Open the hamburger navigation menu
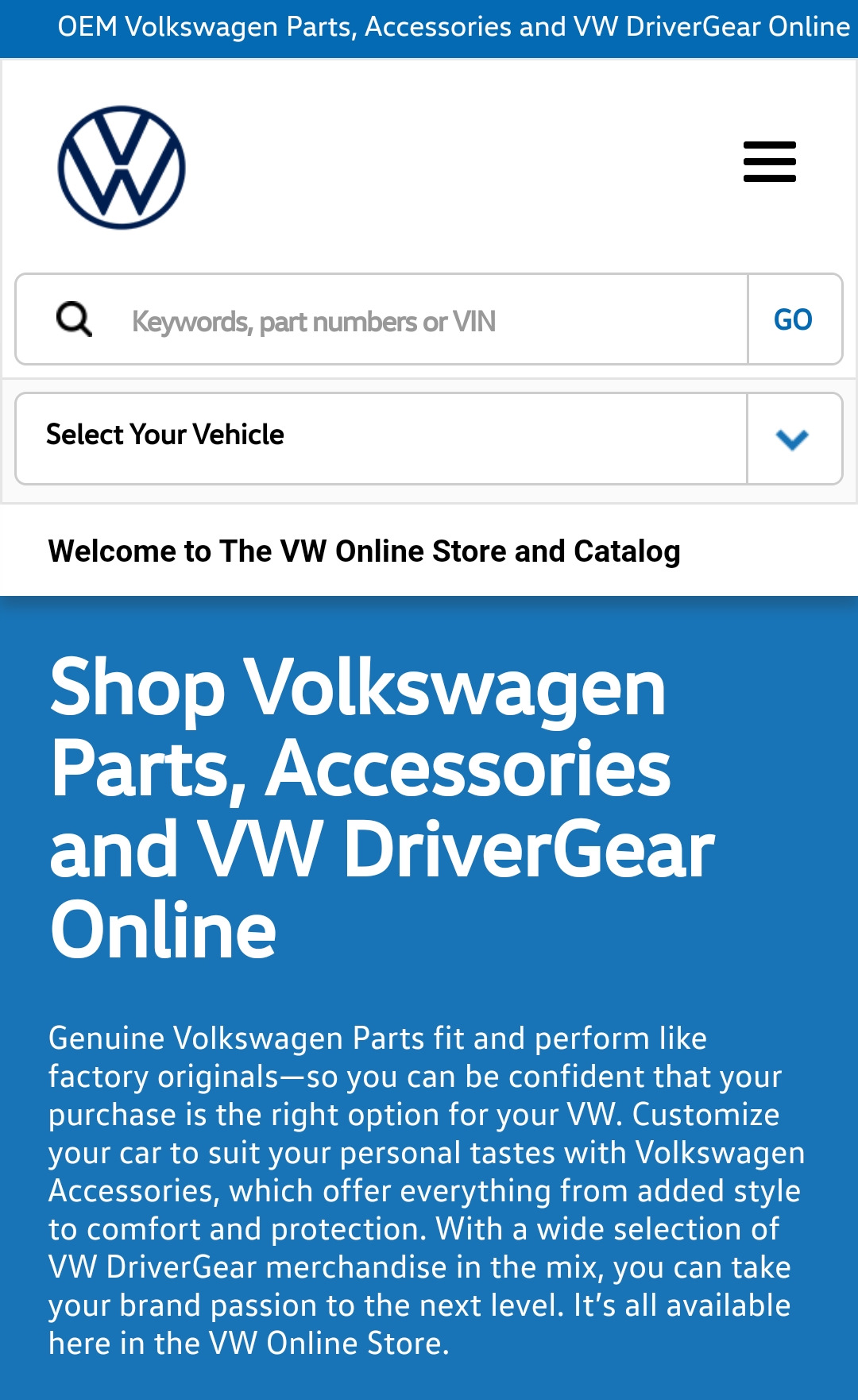This screenshot has width=858, height=1400. (769, 162)
